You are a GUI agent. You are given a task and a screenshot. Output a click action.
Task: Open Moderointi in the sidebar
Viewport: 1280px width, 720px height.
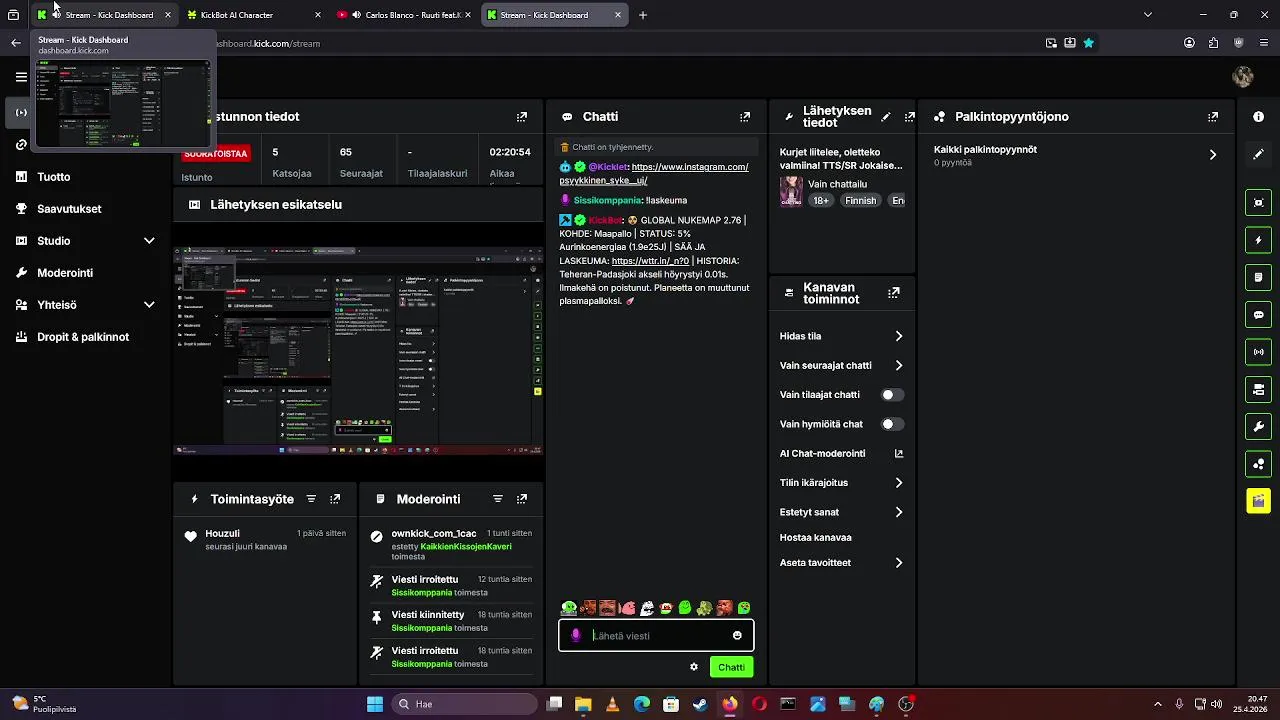point(65,273)
